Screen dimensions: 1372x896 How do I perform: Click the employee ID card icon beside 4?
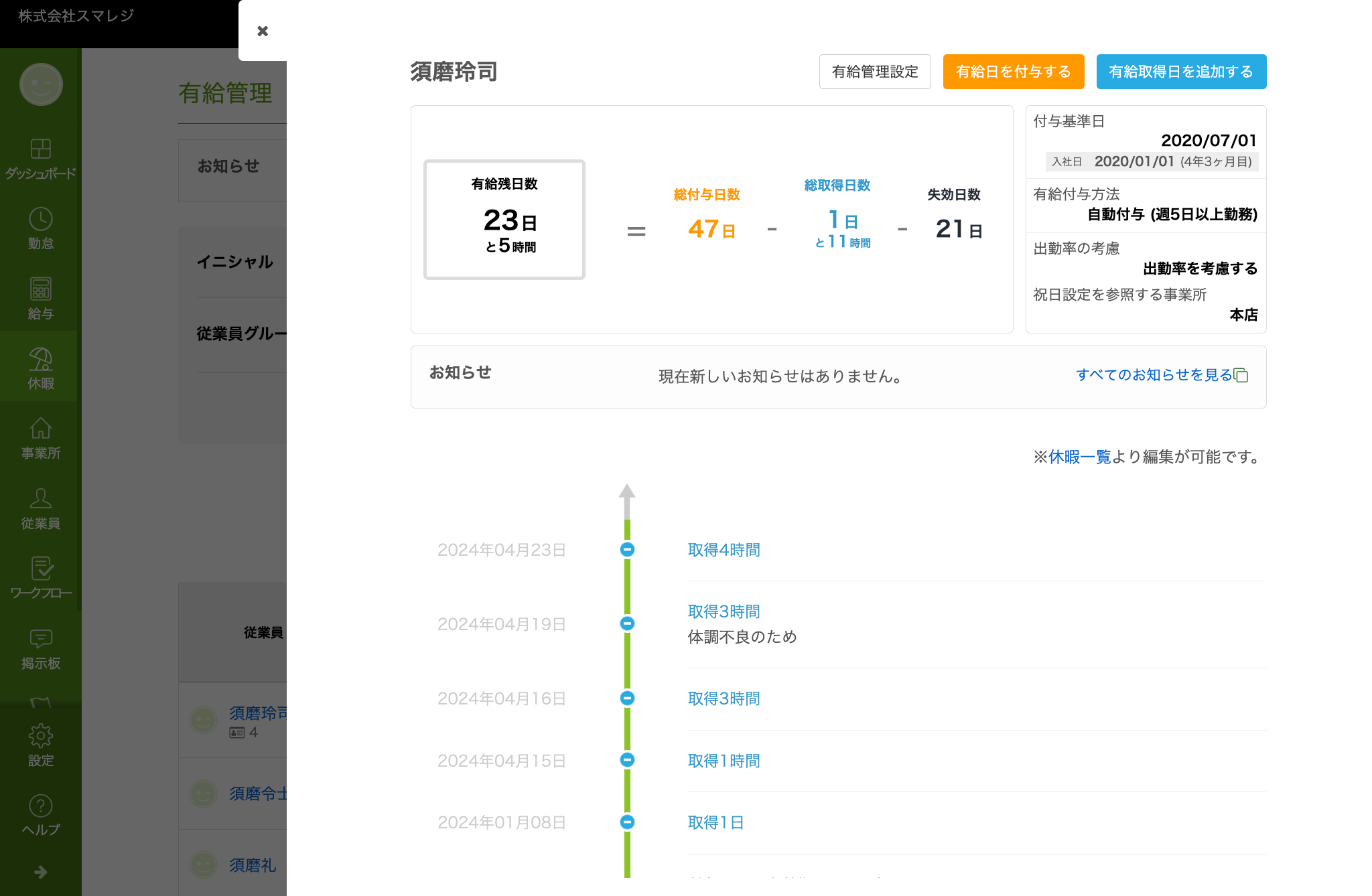click(237, 733)
